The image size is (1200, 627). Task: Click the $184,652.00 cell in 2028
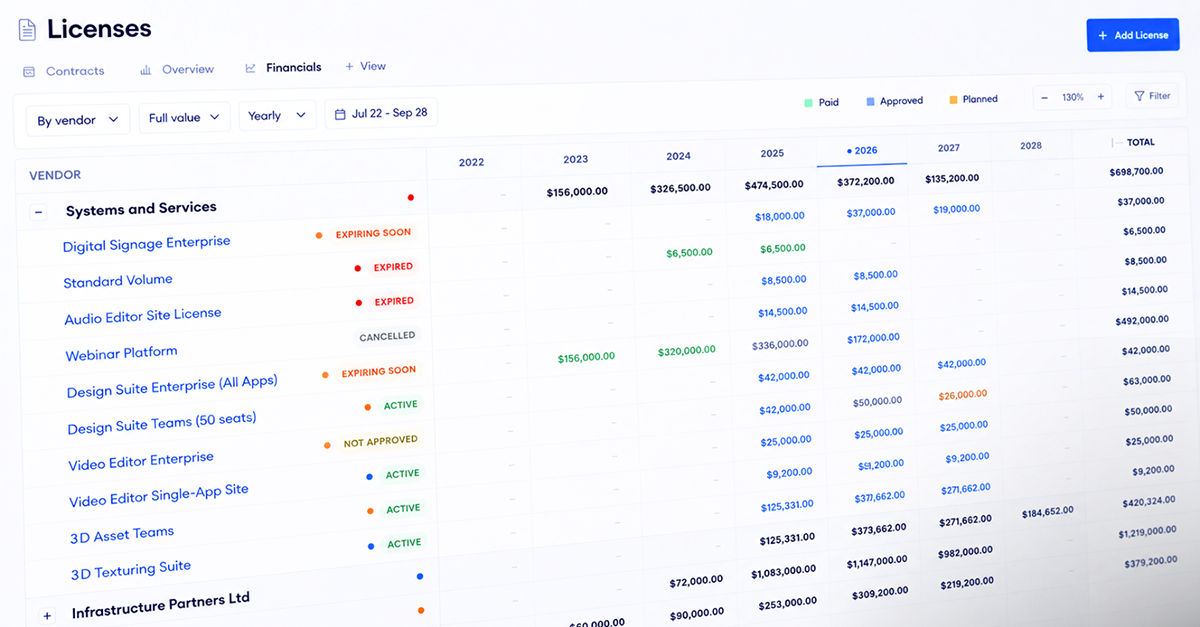tap(1047, 512)
